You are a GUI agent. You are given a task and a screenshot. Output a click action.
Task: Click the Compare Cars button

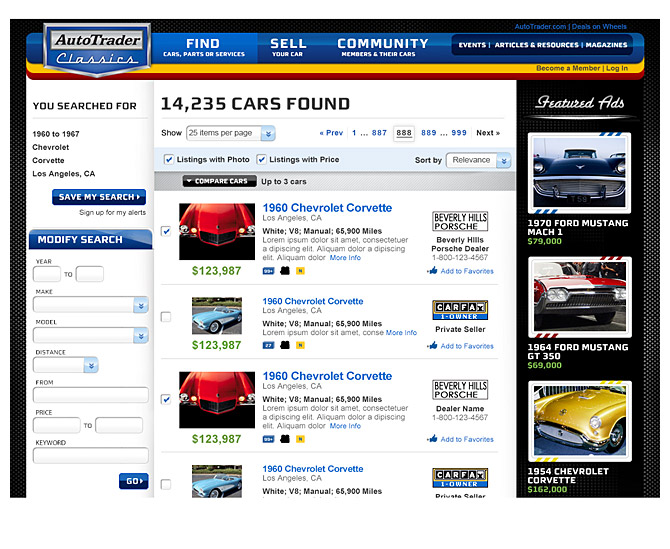[217, 182]
